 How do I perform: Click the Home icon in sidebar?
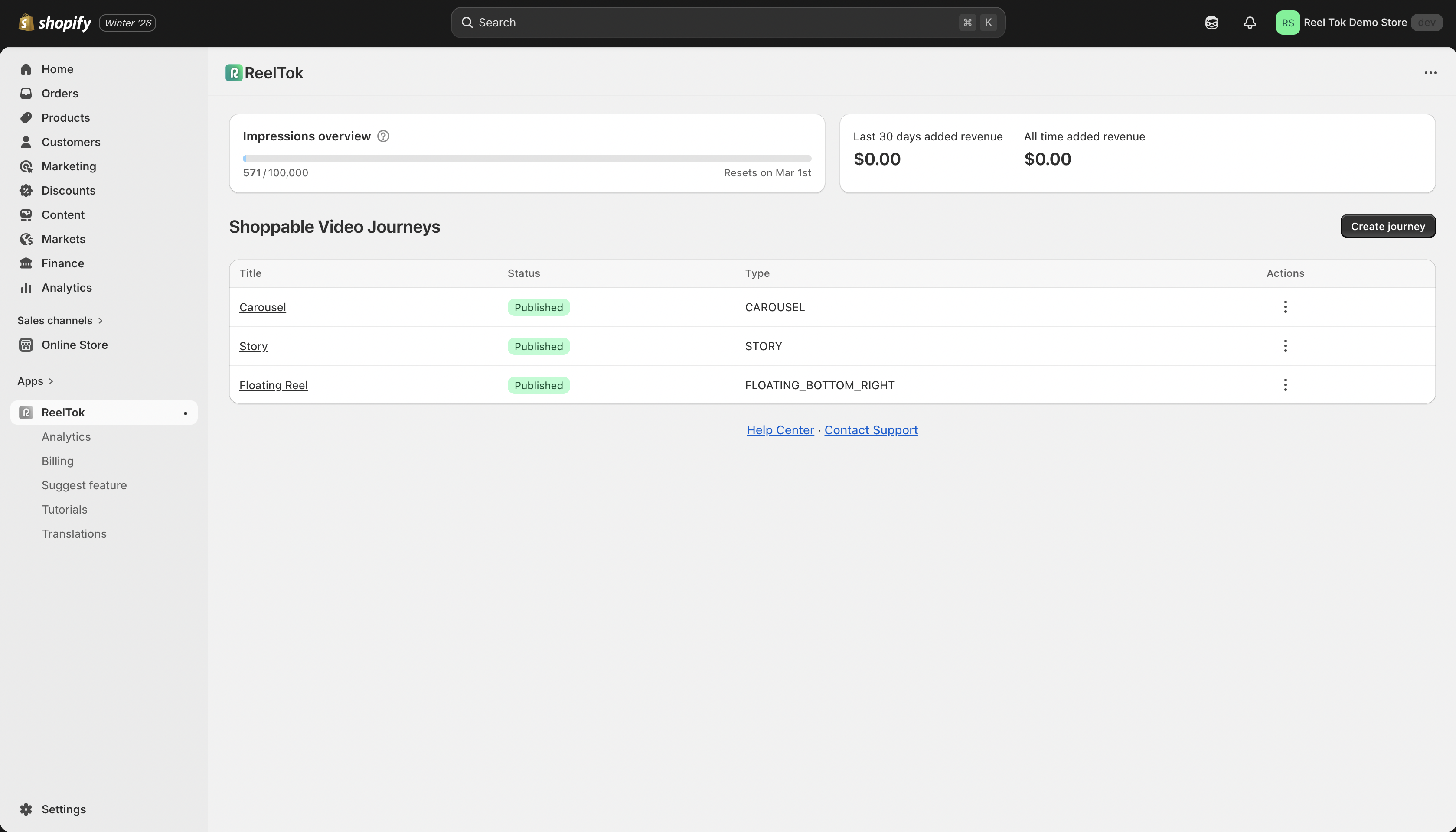[26, 69]
